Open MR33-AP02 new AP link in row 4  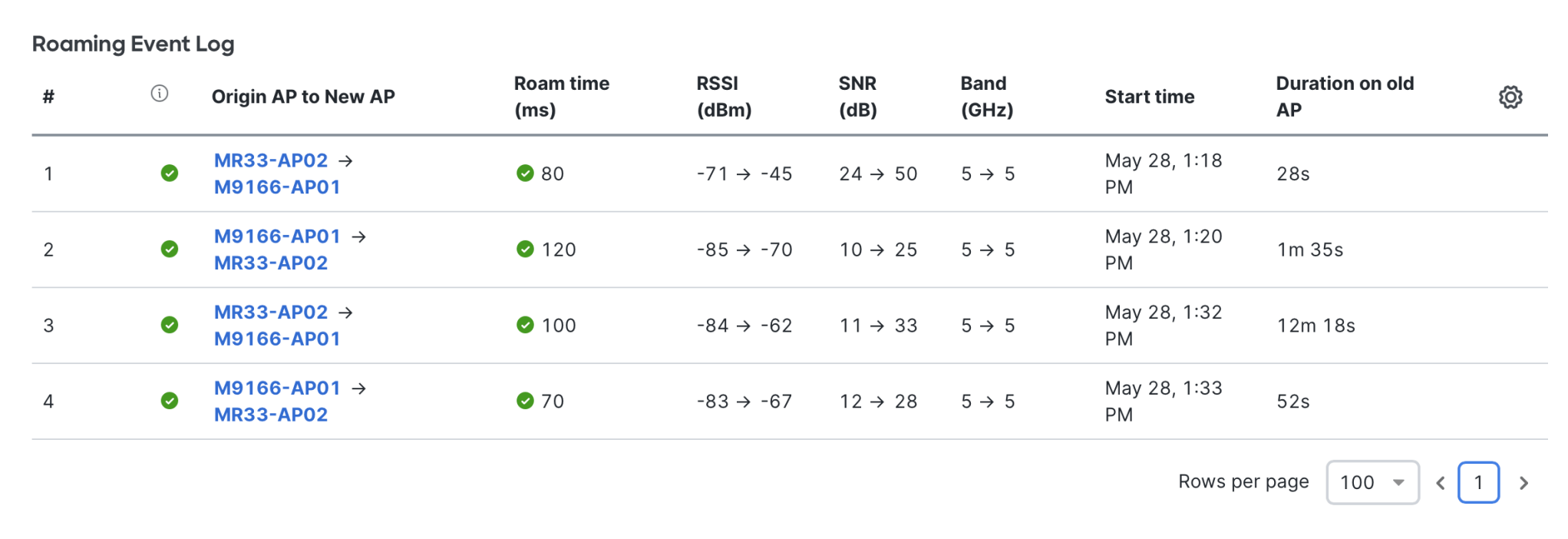click(271, 415)
